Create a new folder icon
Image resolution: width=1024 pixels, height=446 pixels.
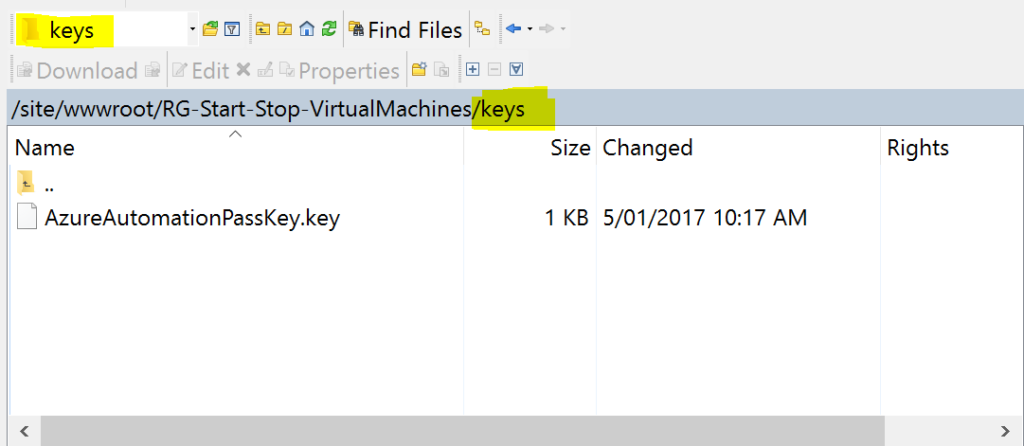418,70
